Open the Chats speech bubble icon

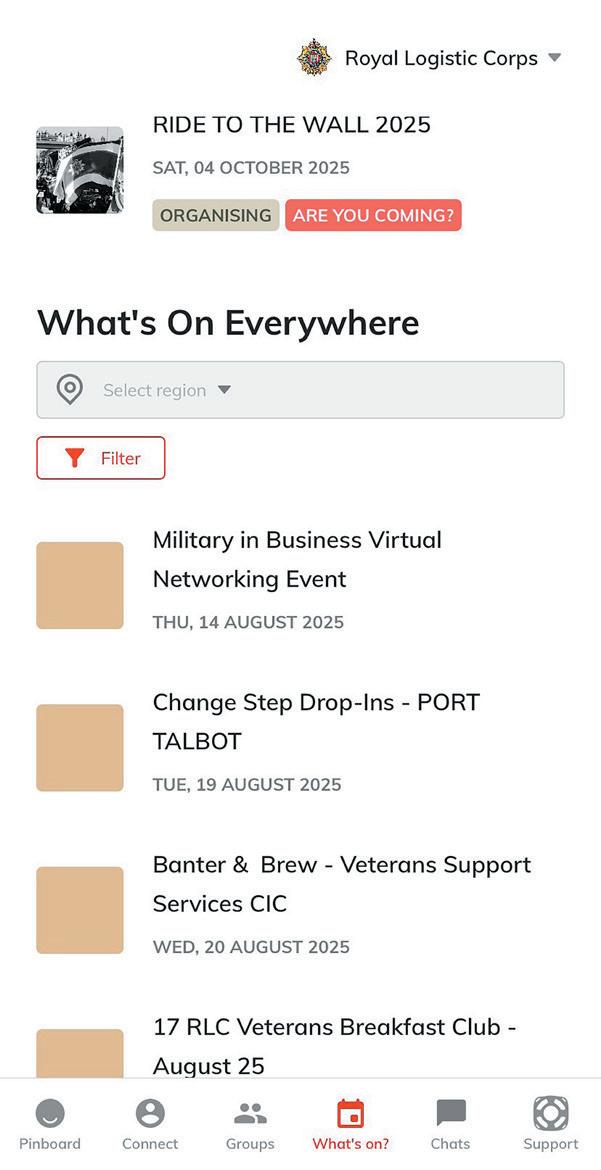click(x=450, y=1113)
